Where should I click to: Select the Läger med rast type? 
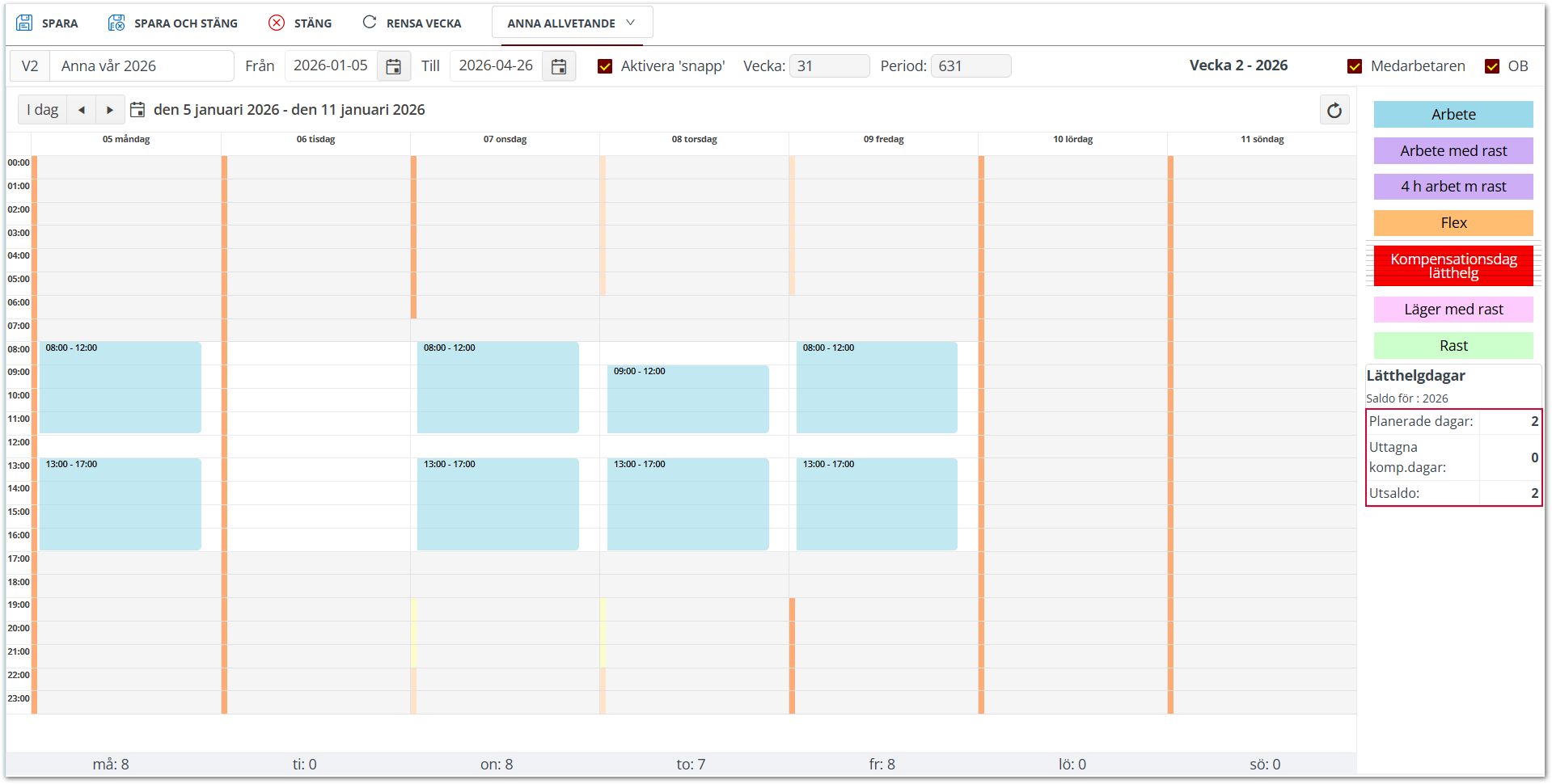tap(1453, 310)
